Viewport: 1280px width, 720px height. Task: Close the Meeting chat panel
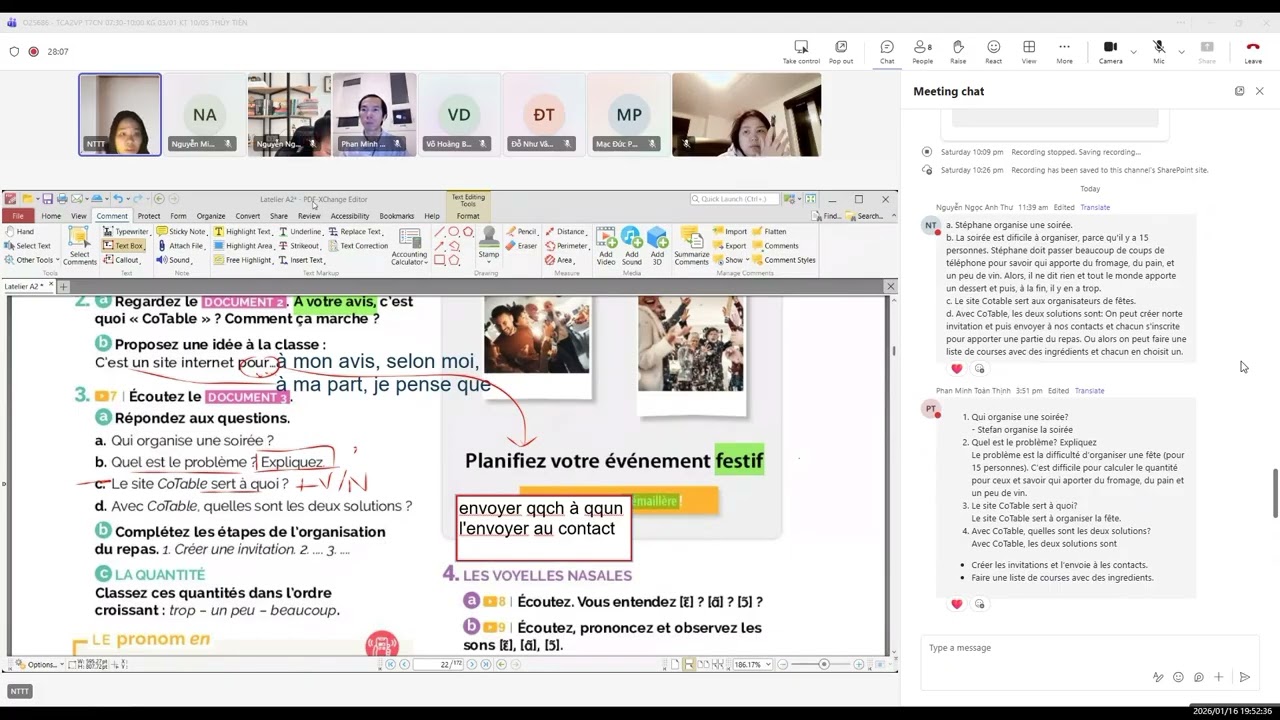coord(1259,91)
